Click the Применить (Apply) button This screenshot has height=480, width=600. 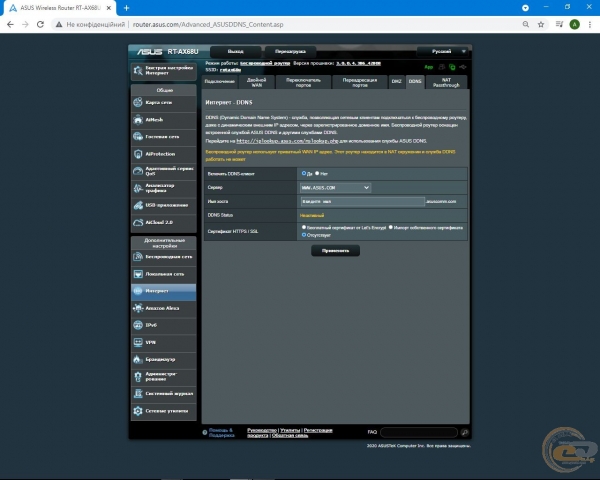[335, 251]
